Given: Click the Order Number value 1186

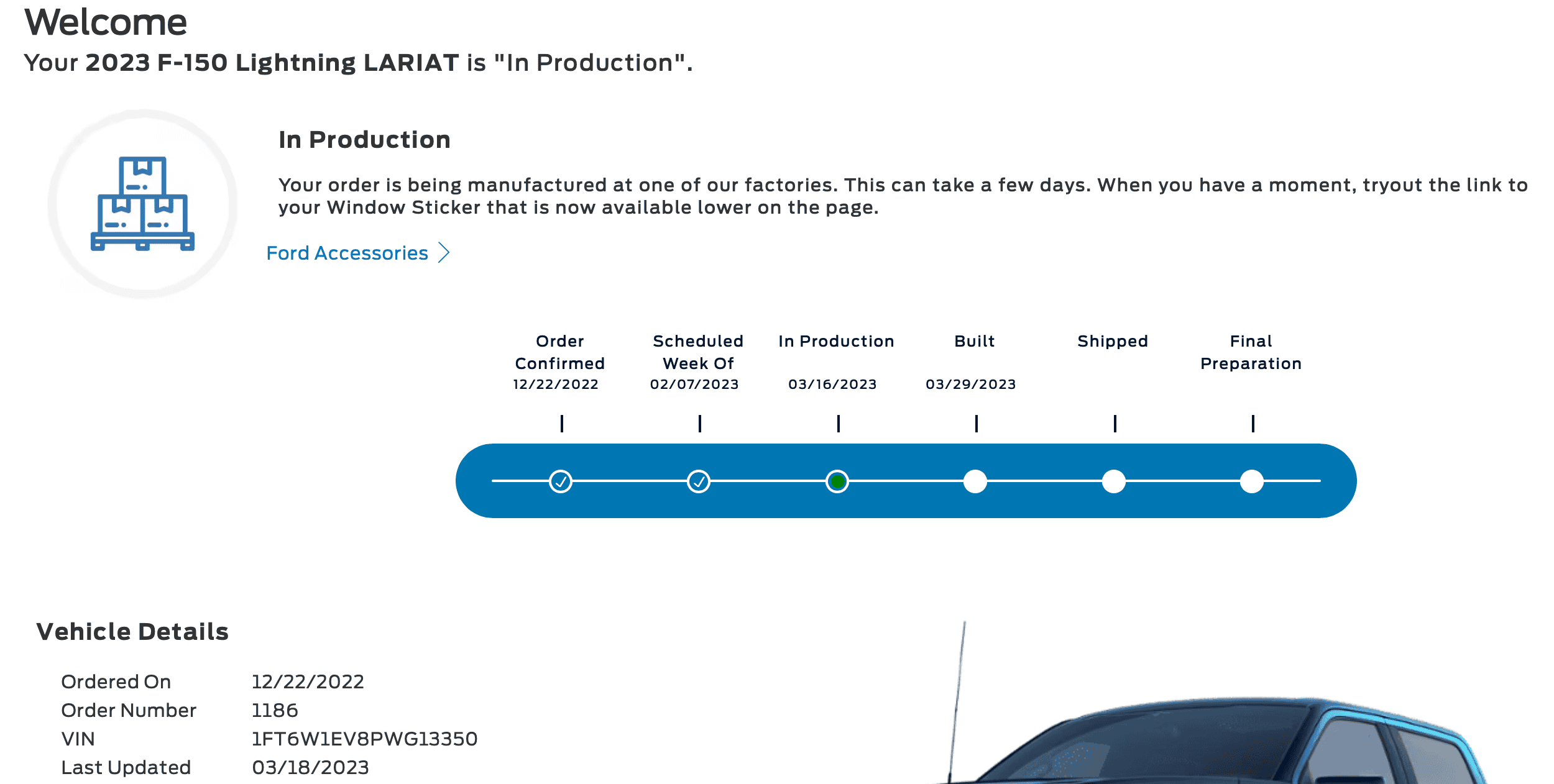Looking at the screenshot, I should [275, 710].
